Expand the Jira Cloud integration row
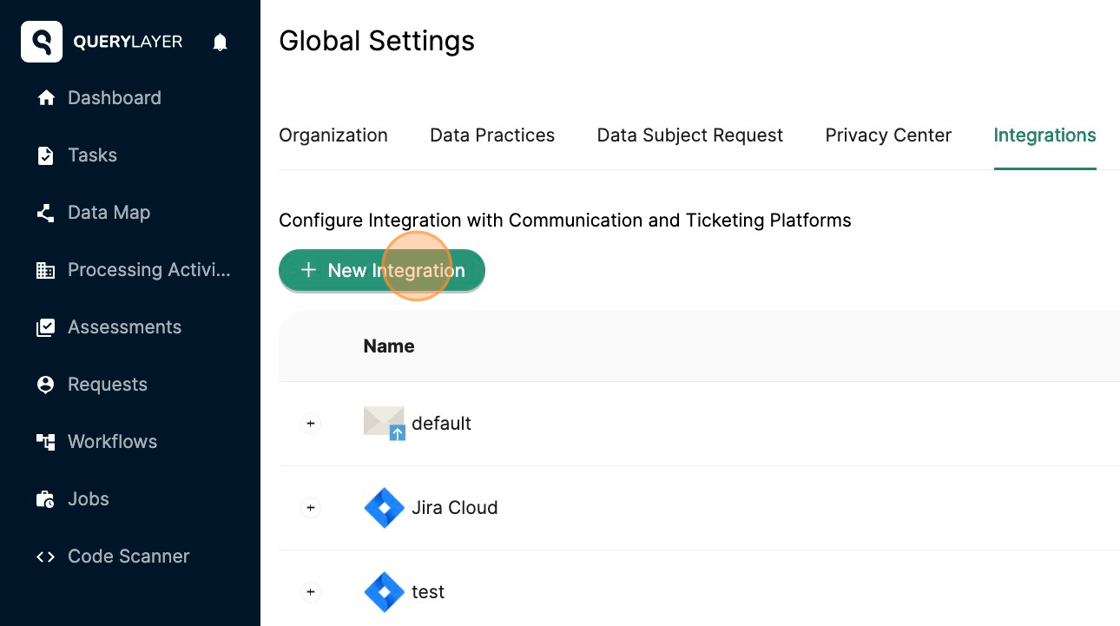1120x626 pixels. (310, 507)
